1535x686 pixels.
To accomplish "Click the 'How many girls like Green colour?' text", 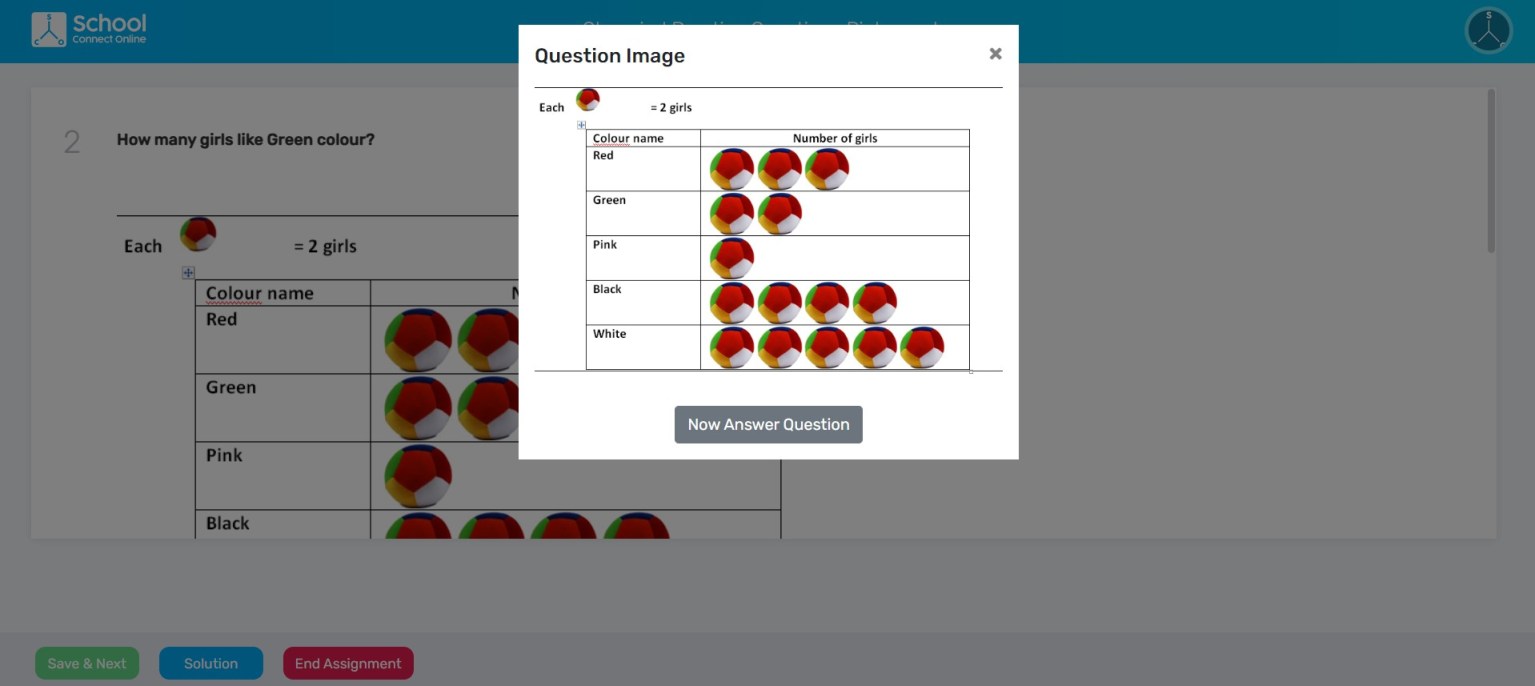I will click(x=245, y=140).
